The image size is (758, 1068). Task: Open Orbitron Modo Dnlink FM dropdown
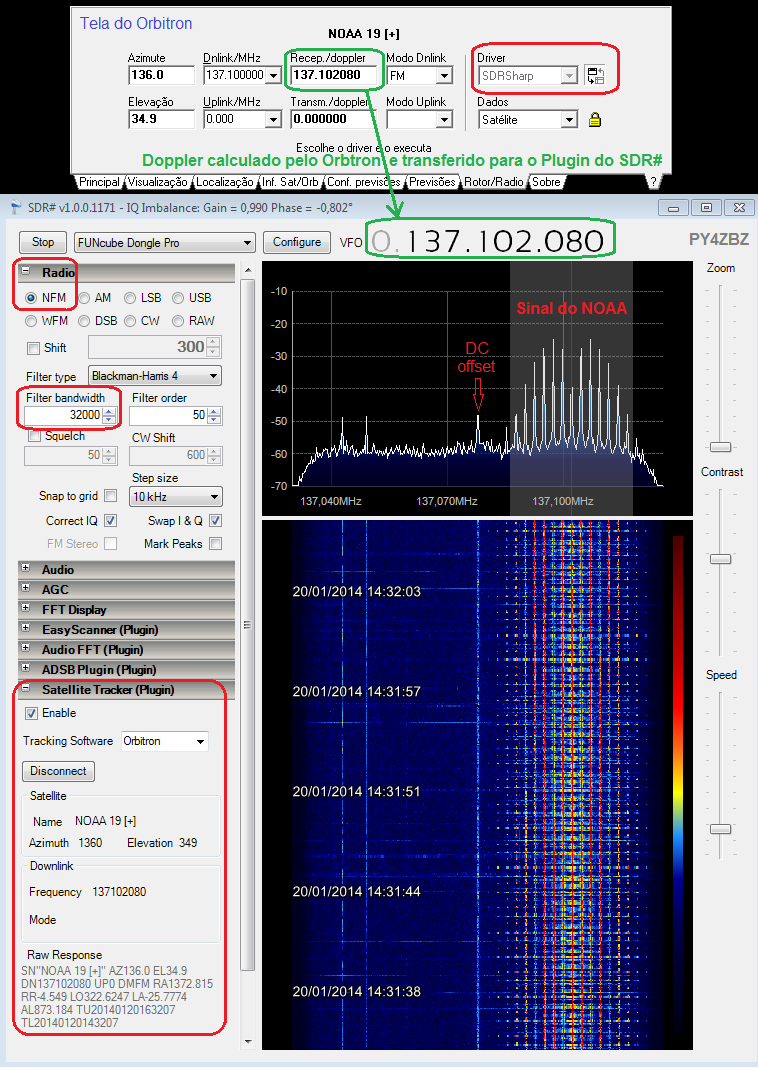tap(445, 76)
